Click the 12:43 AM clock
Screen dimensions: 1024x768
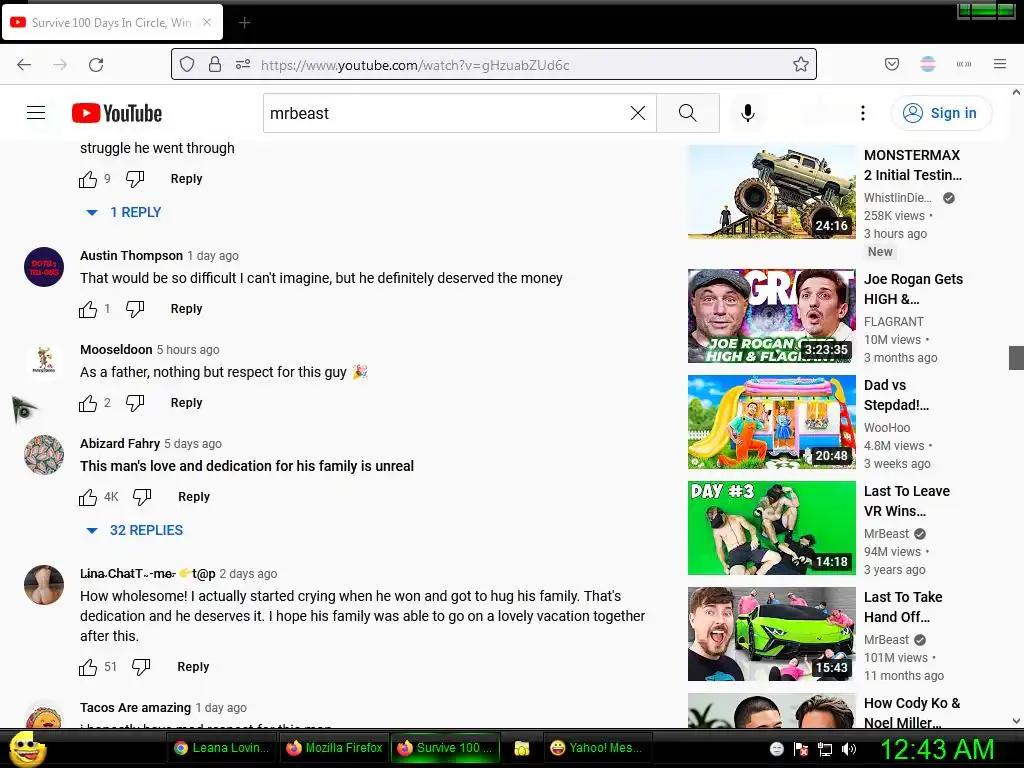pyautogui.click(x=937, y=749)
